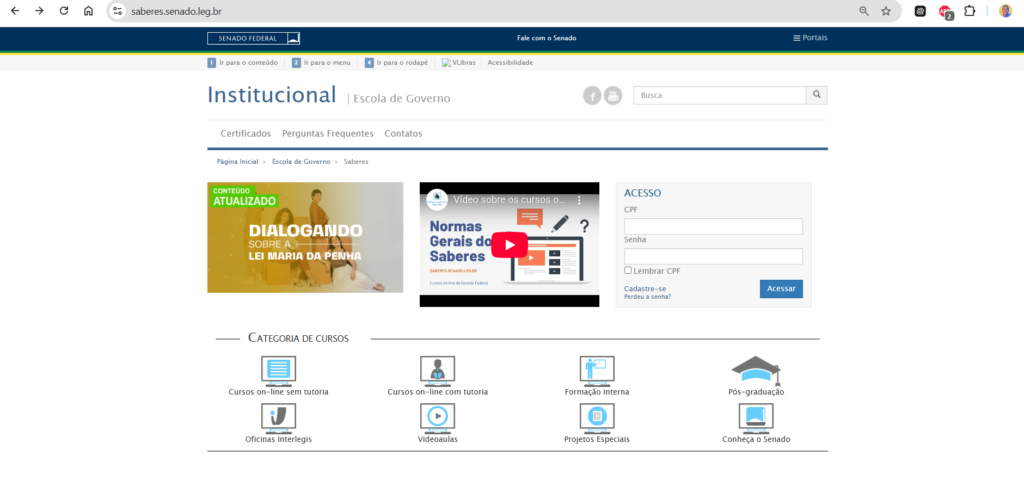Click Ir para o menu shortcut
The image size is (1024, 480).
[x=321, y=63]
